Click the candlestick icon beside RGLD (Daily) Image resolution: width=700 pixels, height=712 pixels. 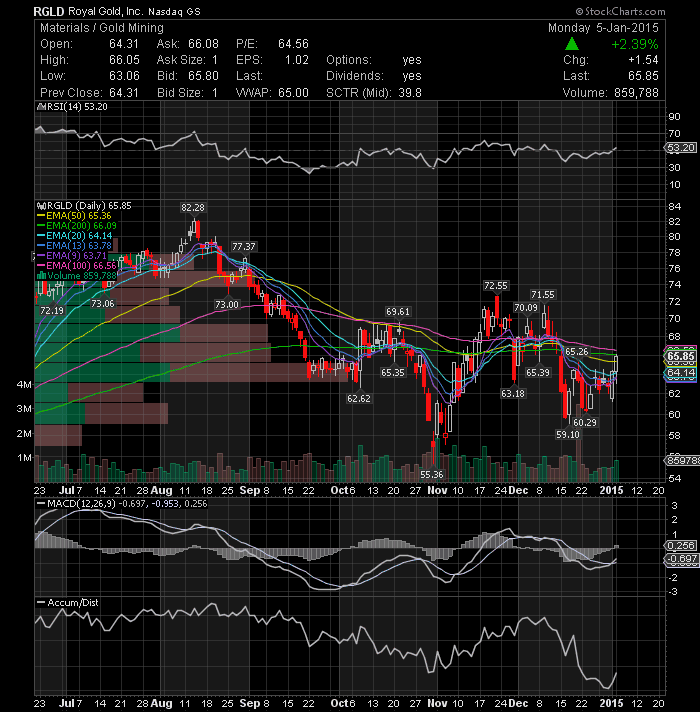pos(41,206)
